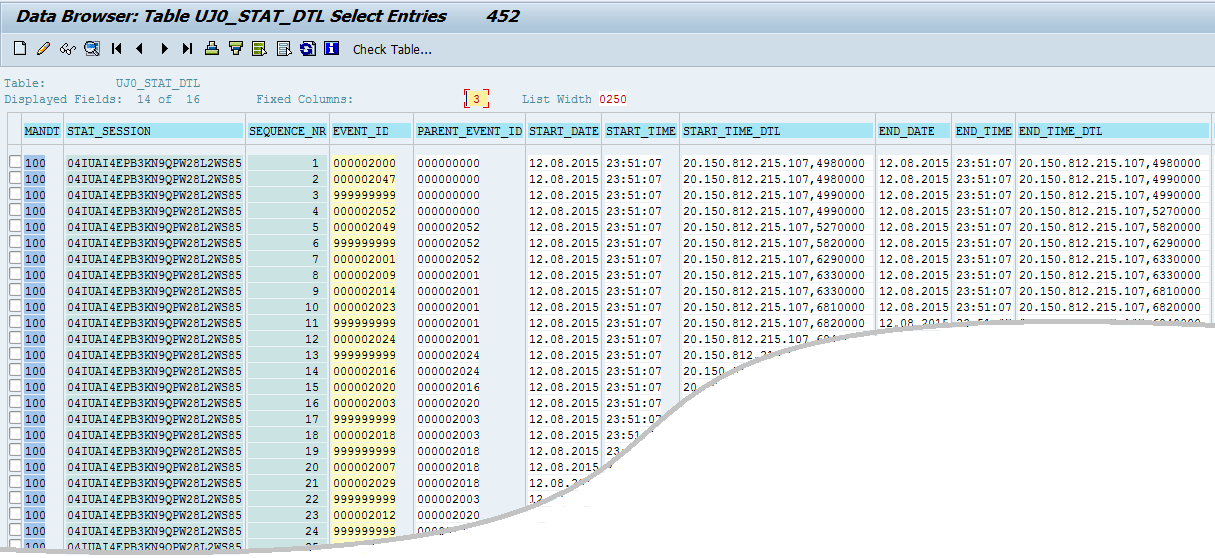Click the START_TIME_DTL column header
1215x558 pixels.
(x=777, y=131)
